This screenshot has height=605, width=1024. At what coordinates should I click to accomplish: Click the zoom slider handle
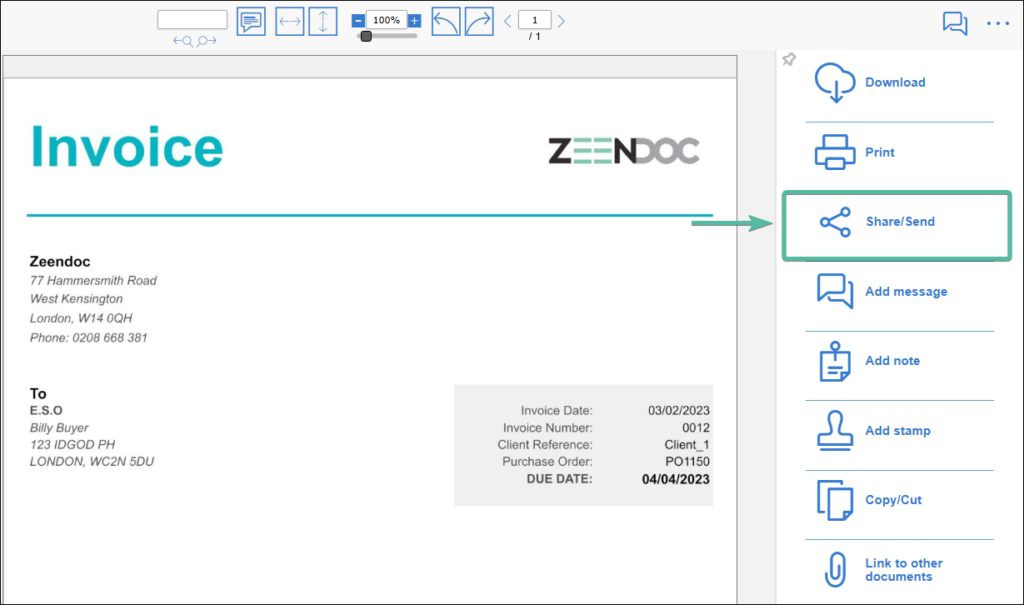click(x=366, y=37)
